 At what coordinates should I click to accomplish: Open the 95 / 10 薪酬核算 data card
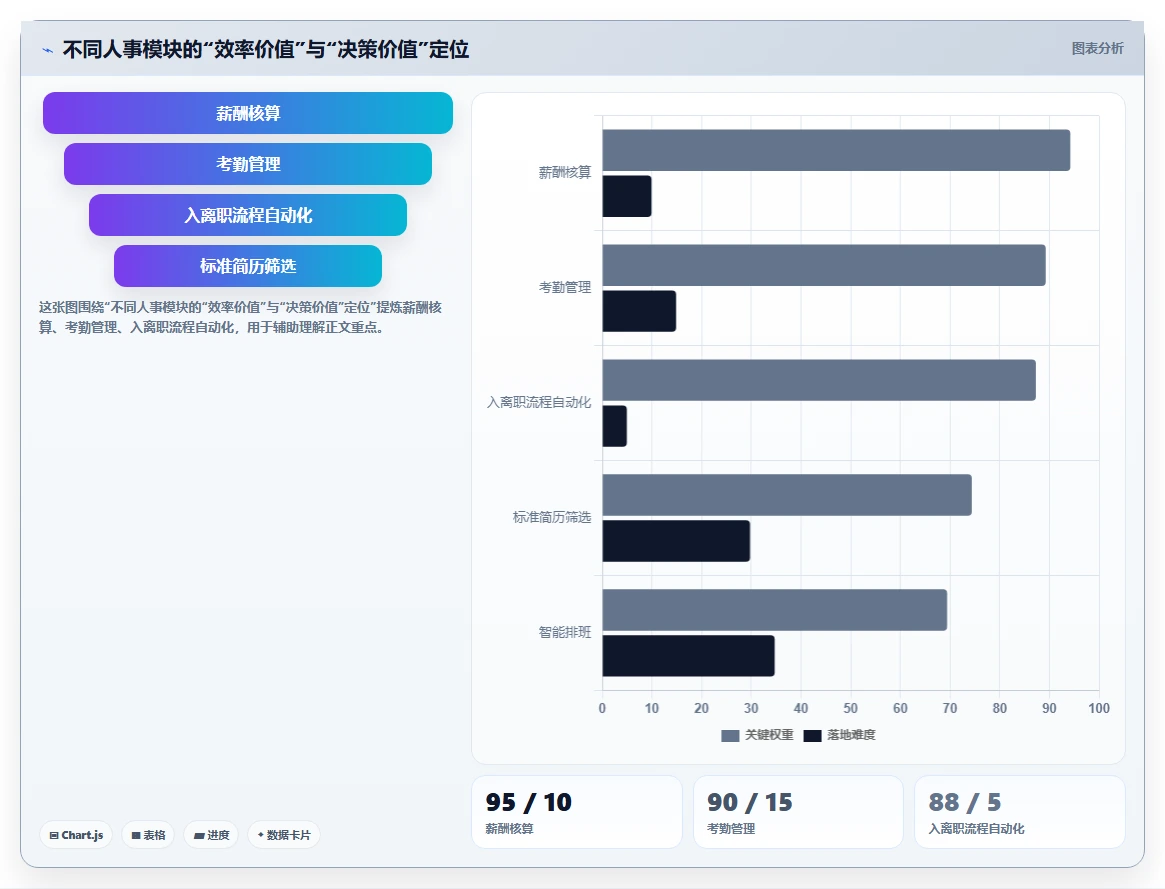coord(577,812)
